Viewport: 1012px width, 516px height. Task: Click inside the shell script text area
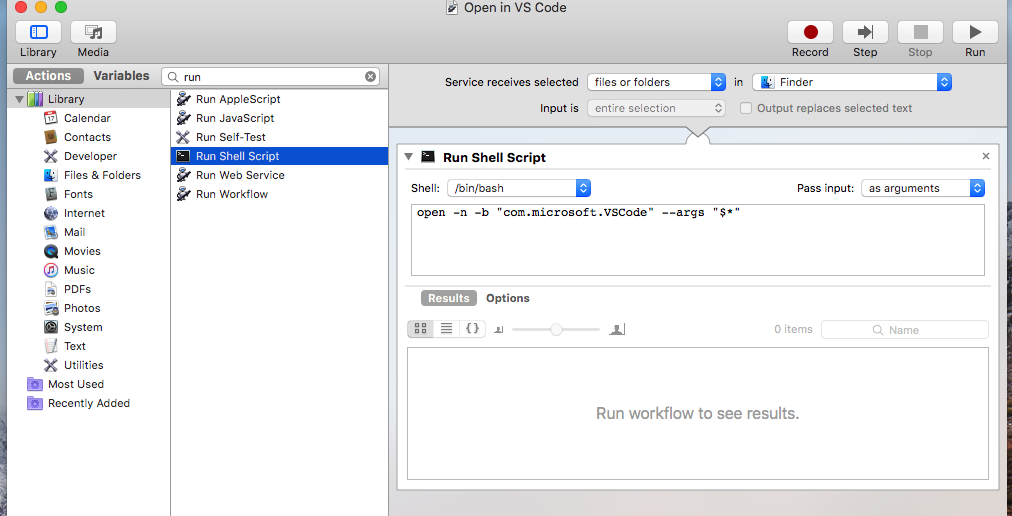[x=698, y=240]
